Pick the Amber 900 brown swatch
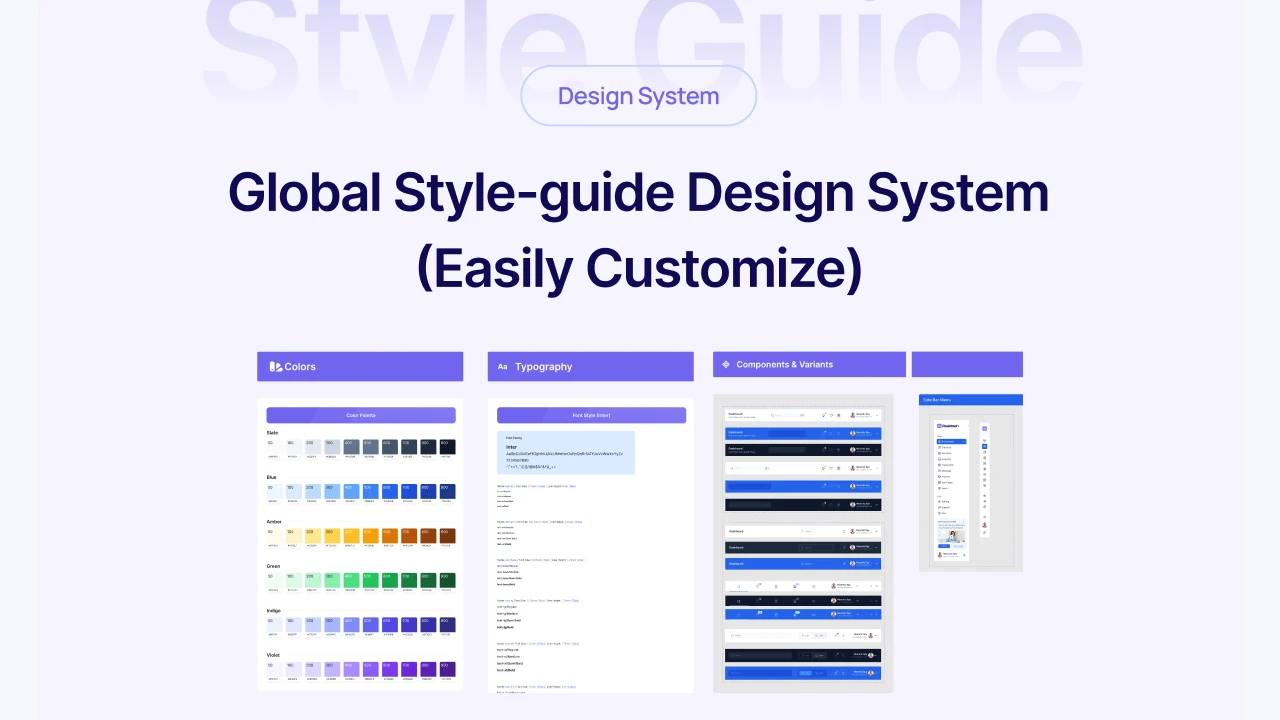 point(446,536)
